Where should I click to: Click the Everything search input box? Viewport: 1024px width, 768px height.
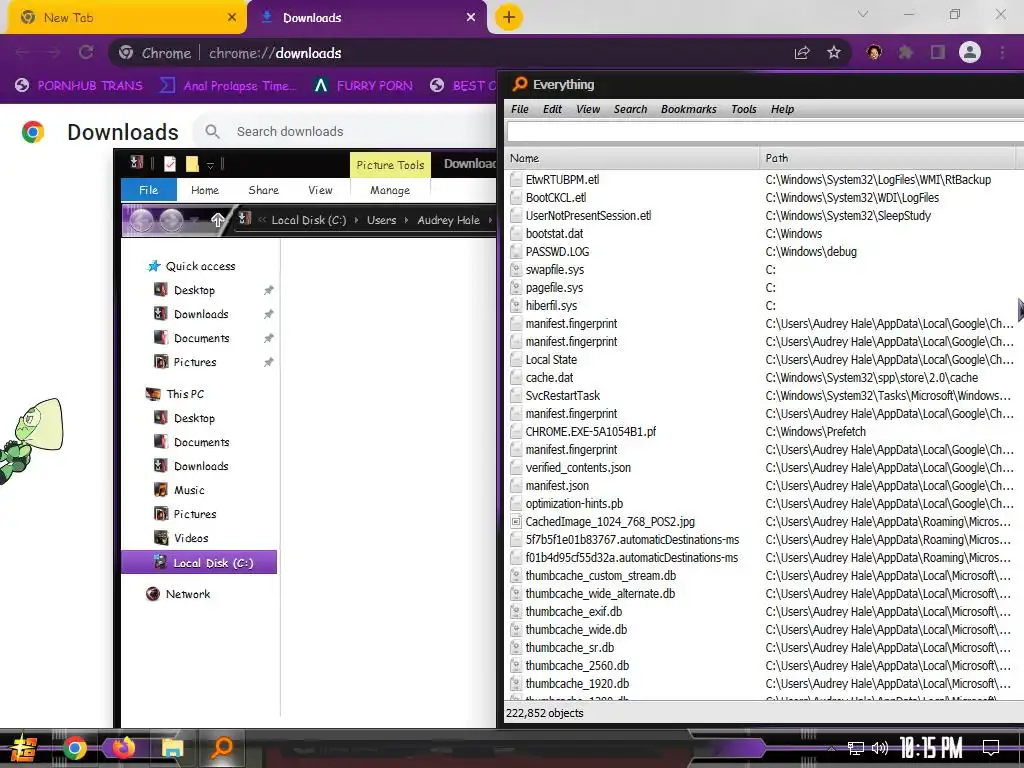pyautogui.click(x=765, y=132)
